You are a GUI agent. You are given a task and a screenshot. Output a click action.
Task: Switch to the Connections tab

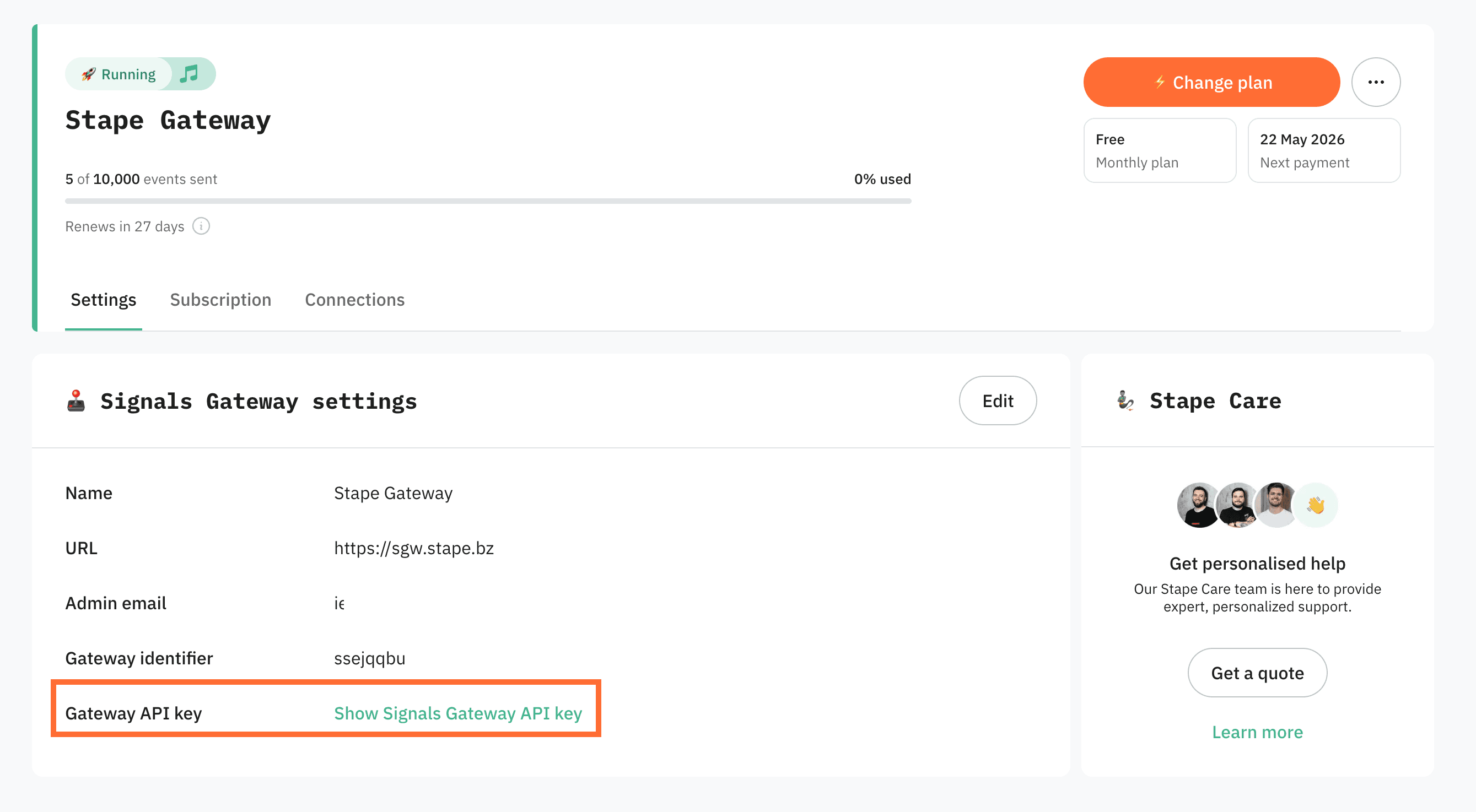[x=355, y=300]
